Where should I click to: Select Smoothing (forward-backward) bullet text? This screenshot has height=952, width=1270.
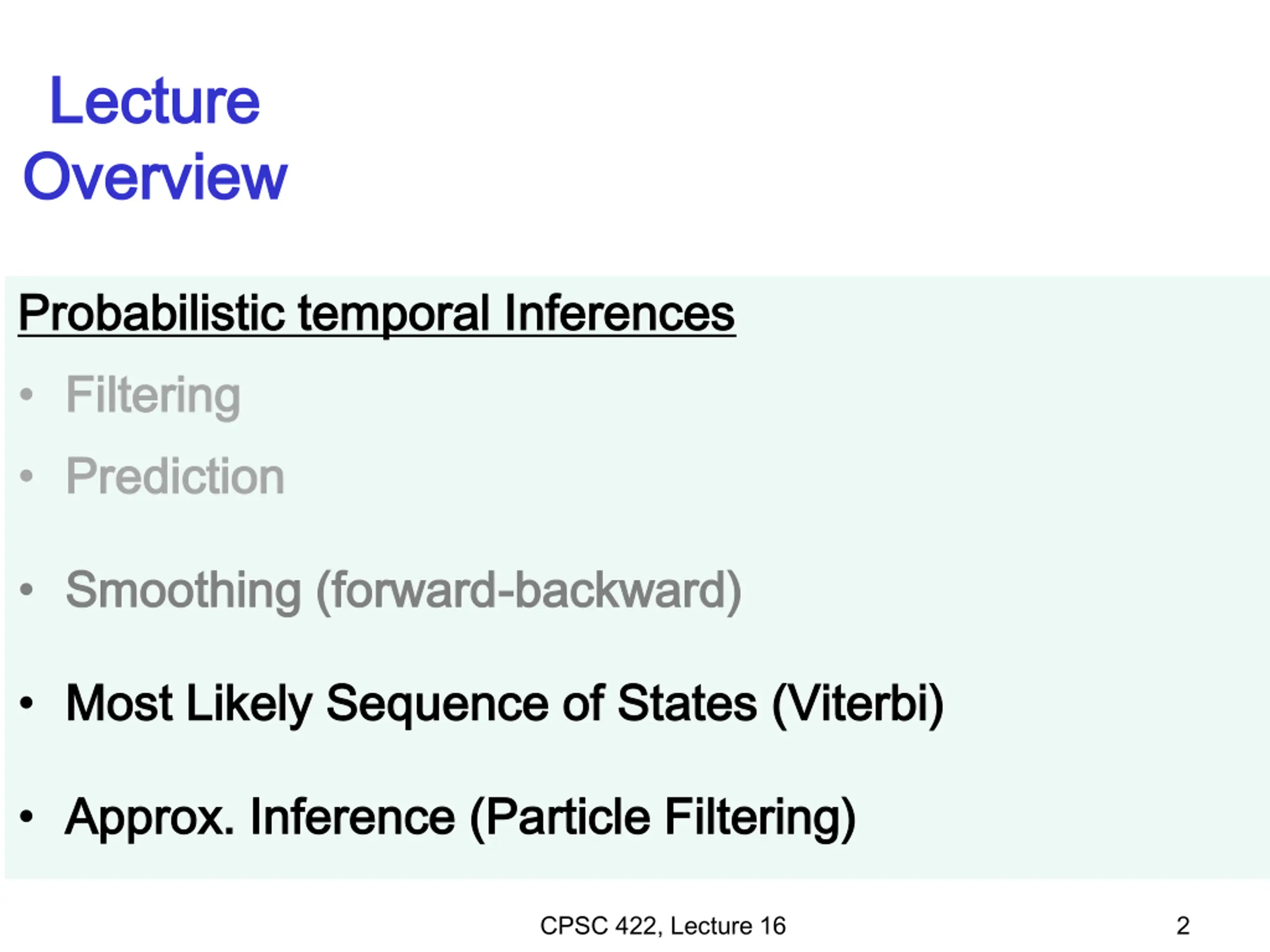[x=404, y=591]
